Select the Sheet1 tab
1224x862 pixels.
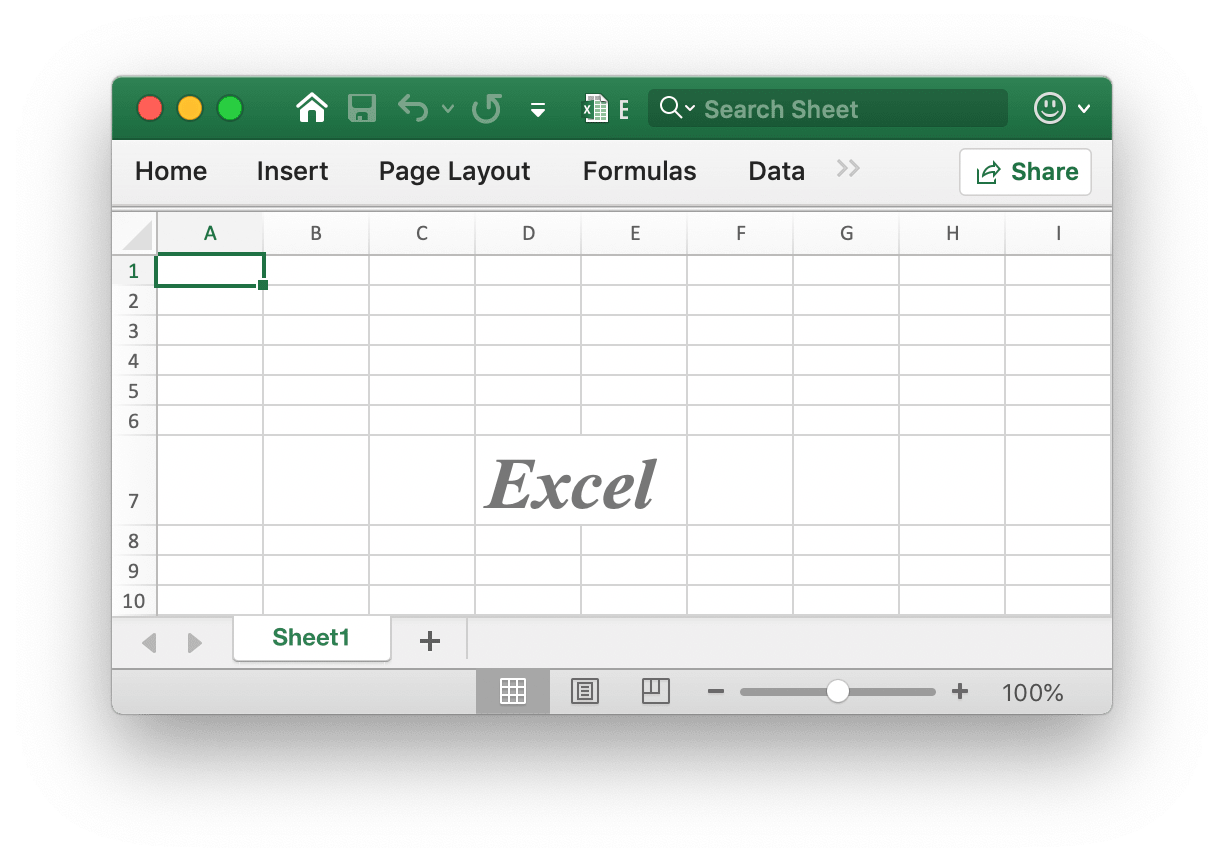311,638
